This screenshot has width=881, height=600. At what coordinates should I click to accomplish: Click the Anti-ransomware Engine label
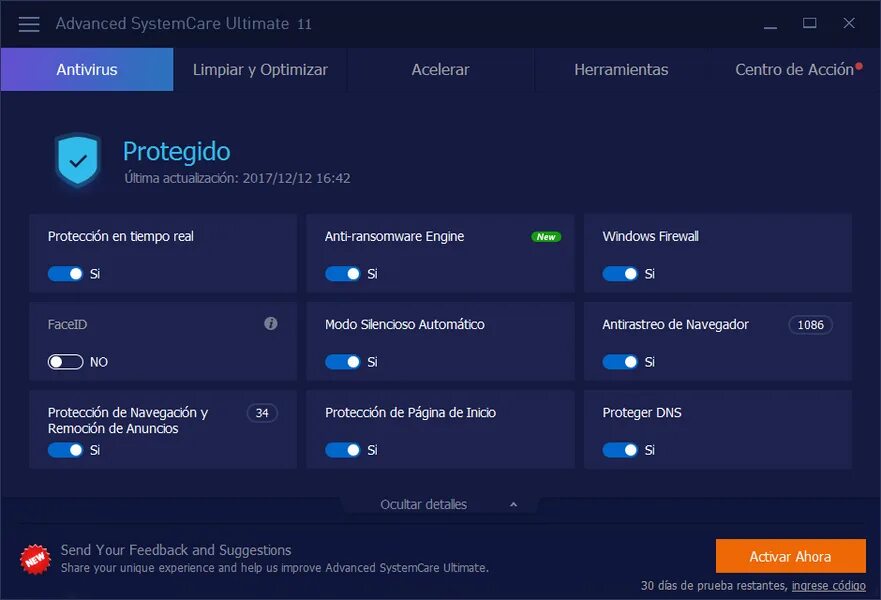click(x=394, y=237)
